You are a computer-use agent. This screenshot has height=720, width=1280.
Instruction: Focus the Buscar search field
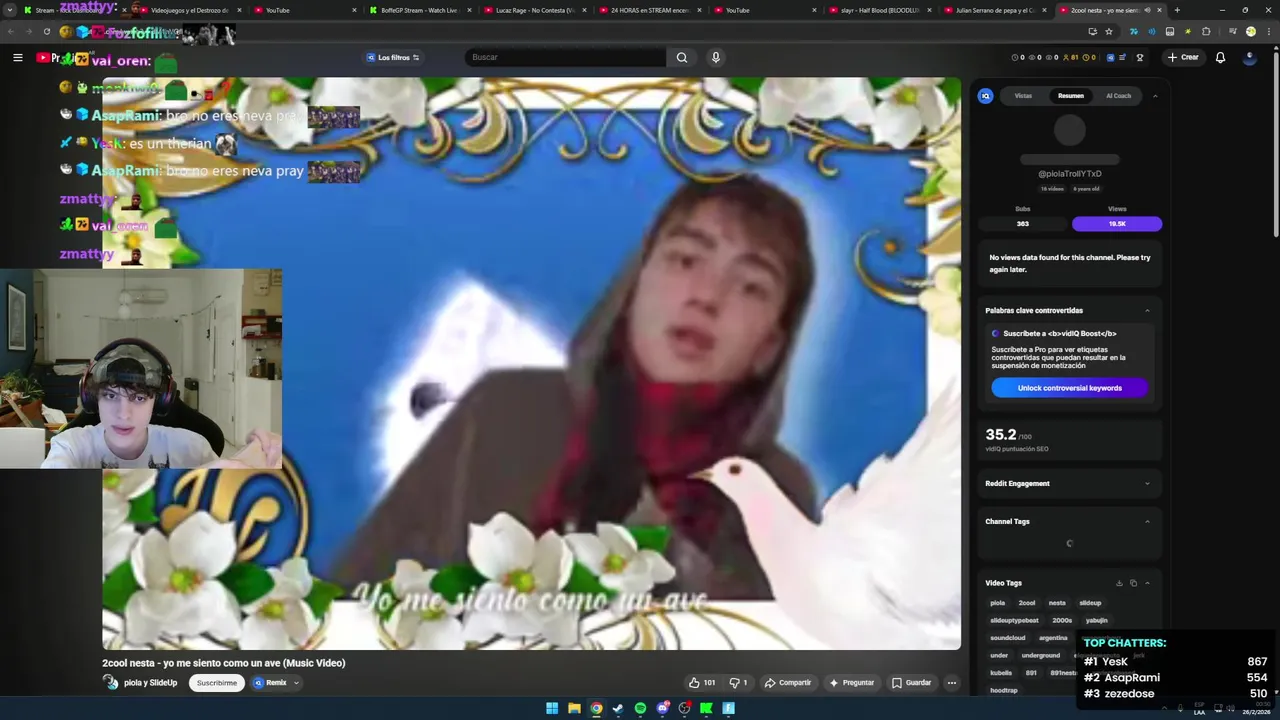[x=565, y=57]
